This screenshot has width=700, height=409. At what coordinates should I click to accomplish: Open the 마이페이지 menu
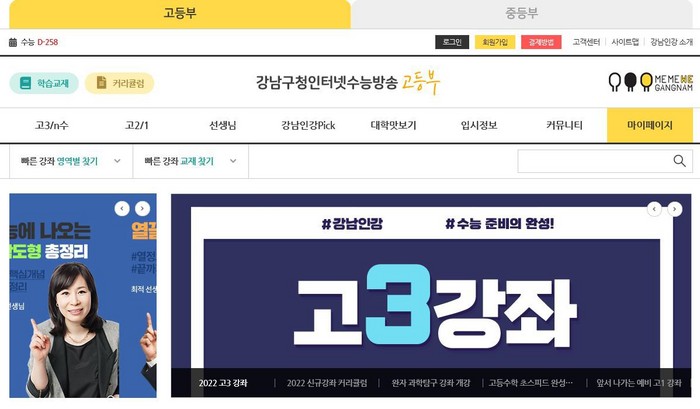pyautogui.click(x=650, y=125)
